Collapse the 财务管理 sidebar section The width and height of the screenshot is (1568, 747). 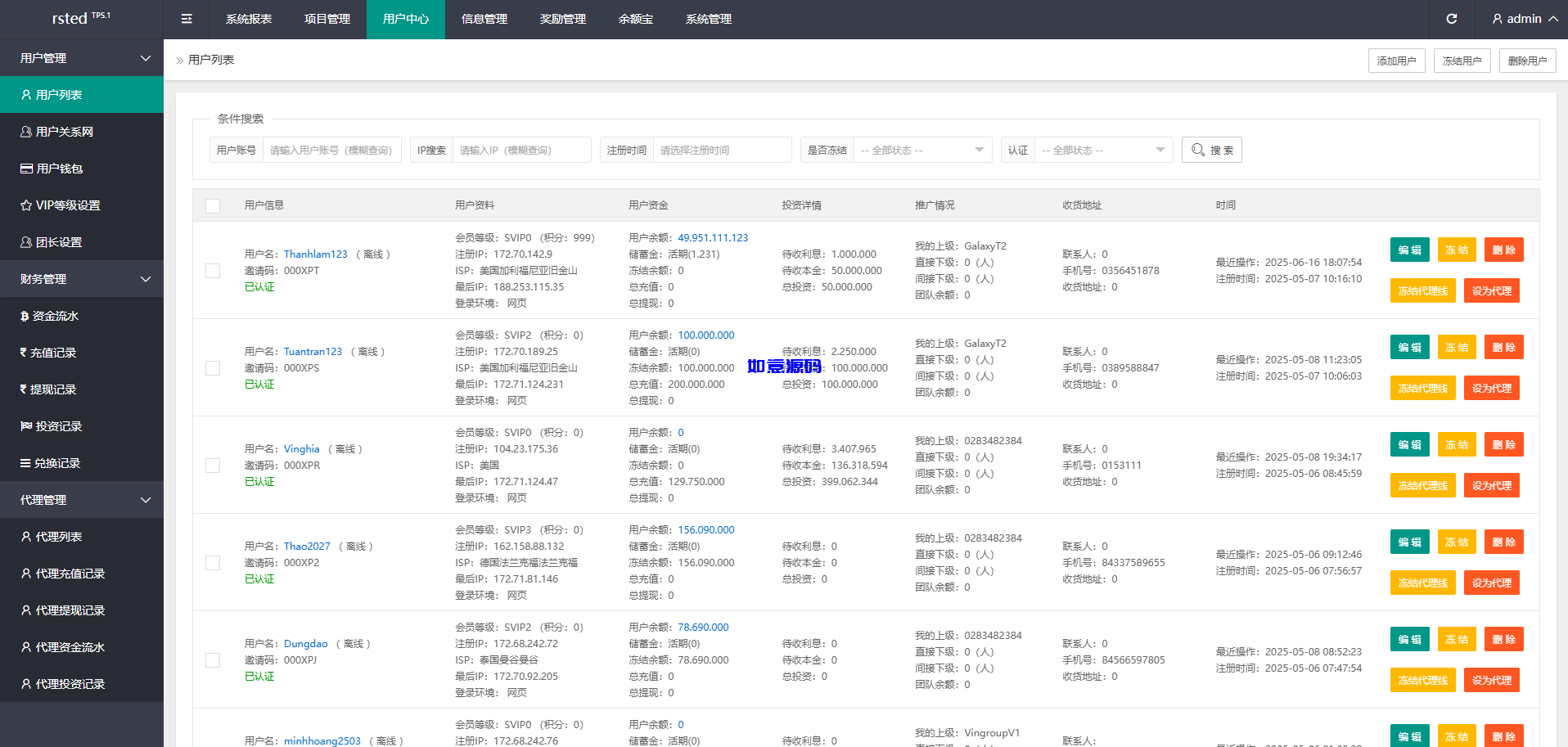click(x=82, y=279)
